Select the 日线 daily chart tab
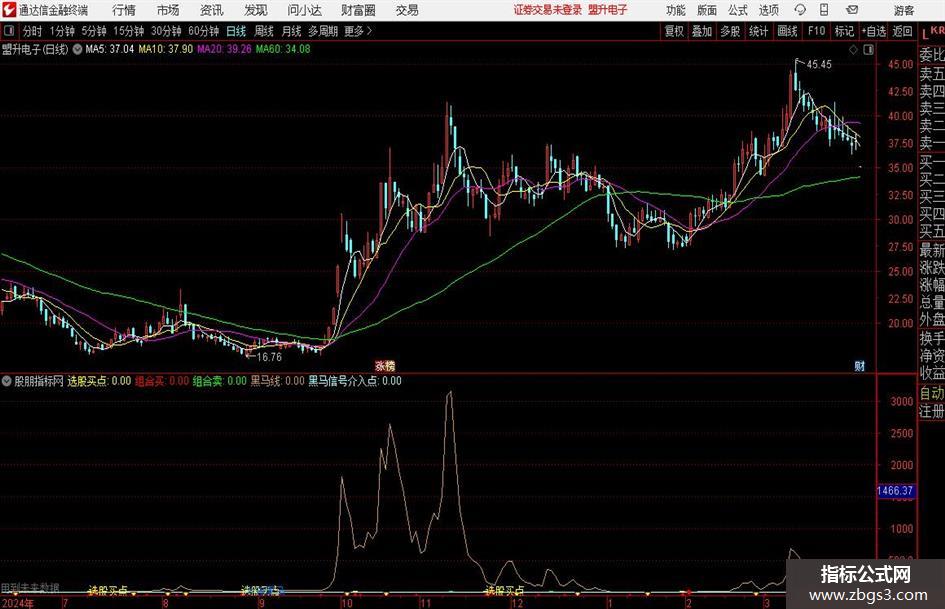The width and height of the screenshot is (945, 609). [236, 31]
